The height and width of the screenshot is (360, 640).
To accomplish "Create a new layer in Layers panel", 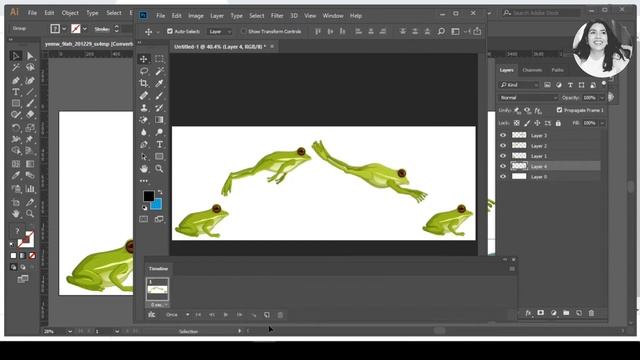I will 579,313.
